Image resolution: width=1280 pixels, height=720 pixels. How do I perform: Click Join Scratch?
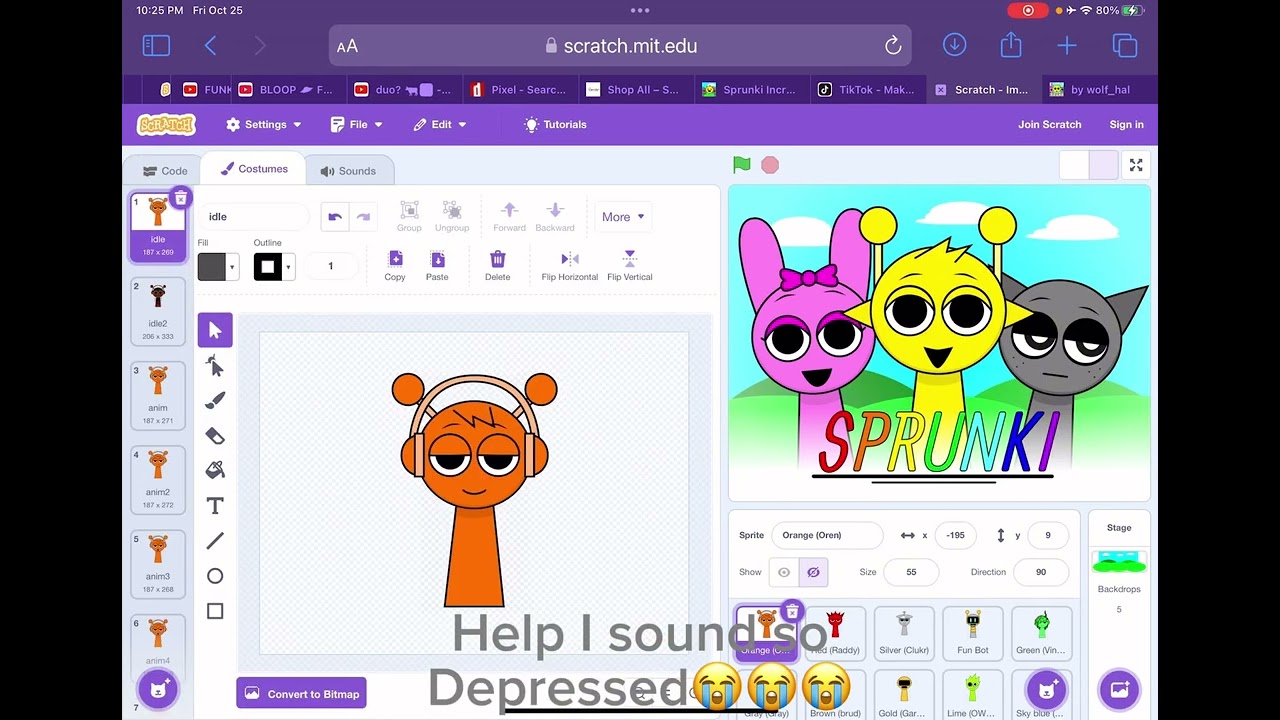pyautogui.click(x=1050, y=124)
